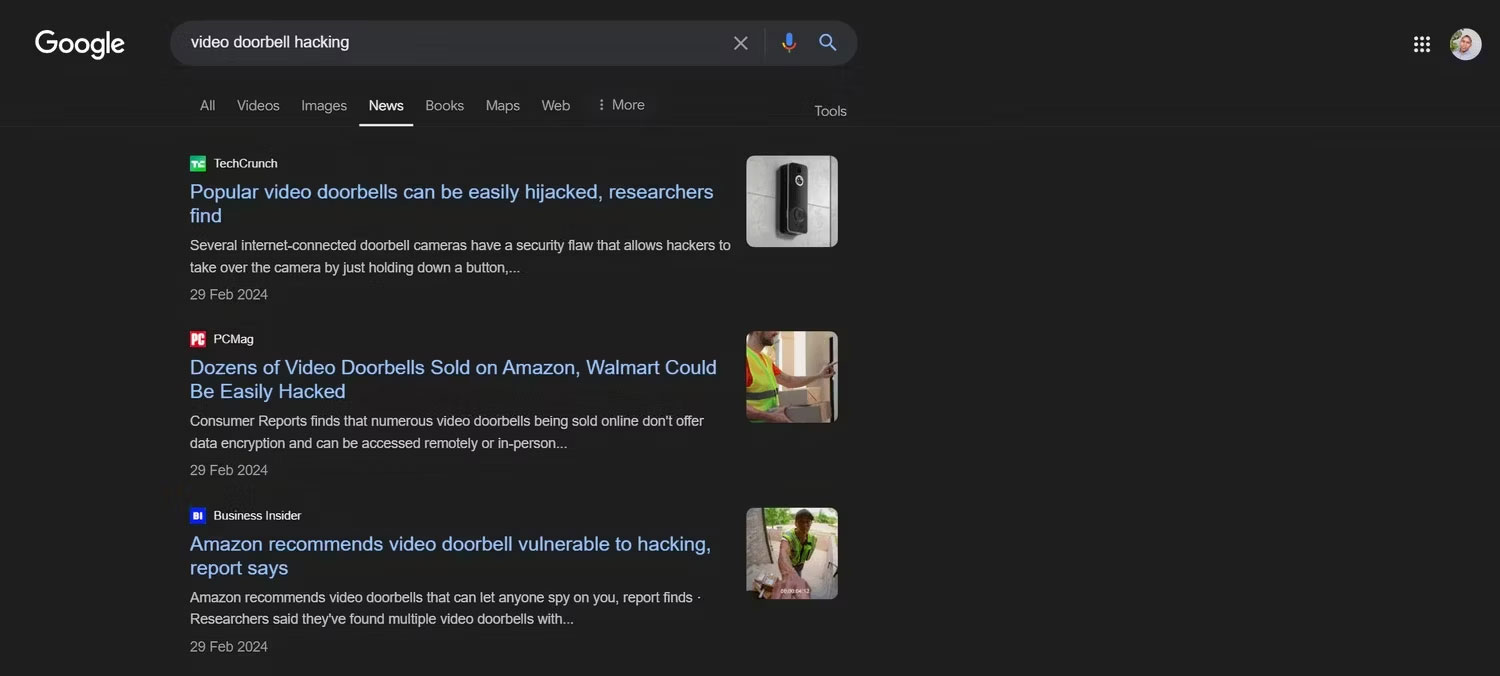1500x676 pixels.
Task: Click the date under the PCMag result
Action: pyautogui.click(x=229, y=470)
